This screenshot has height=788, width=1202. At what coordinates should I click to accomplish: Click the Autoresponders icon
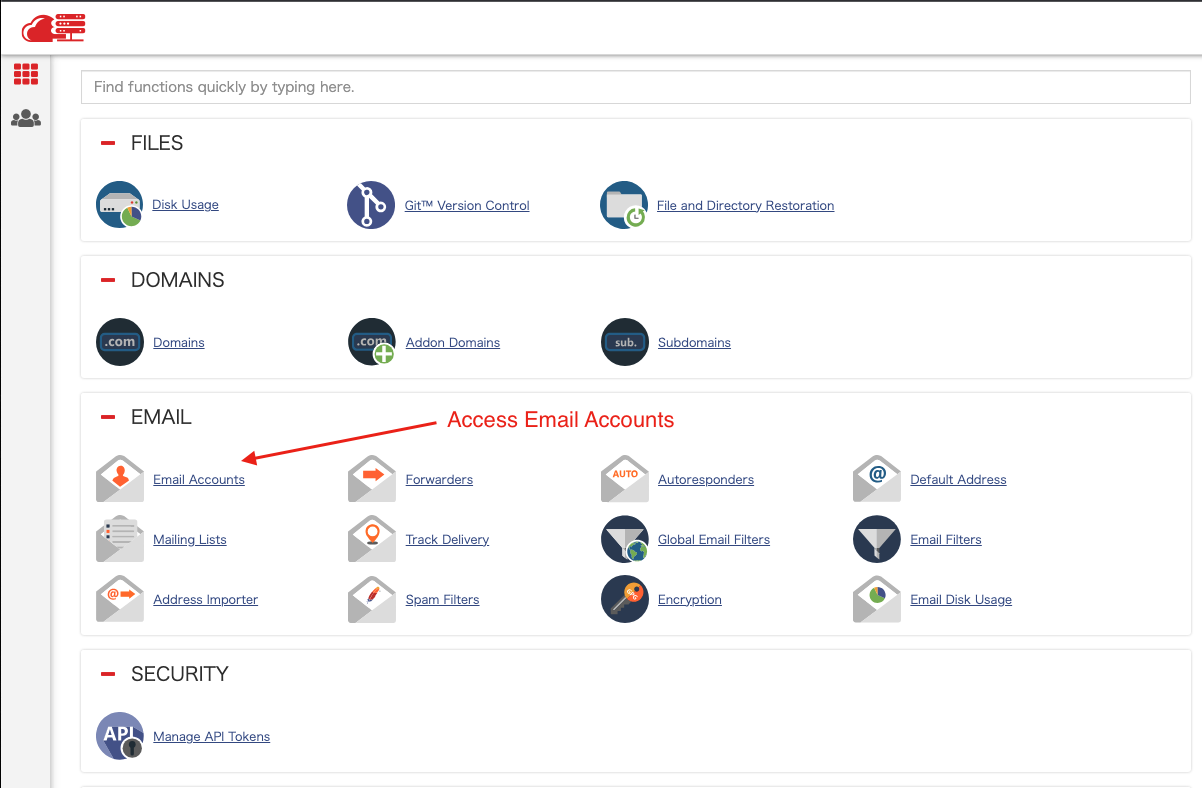pos(624,479)
